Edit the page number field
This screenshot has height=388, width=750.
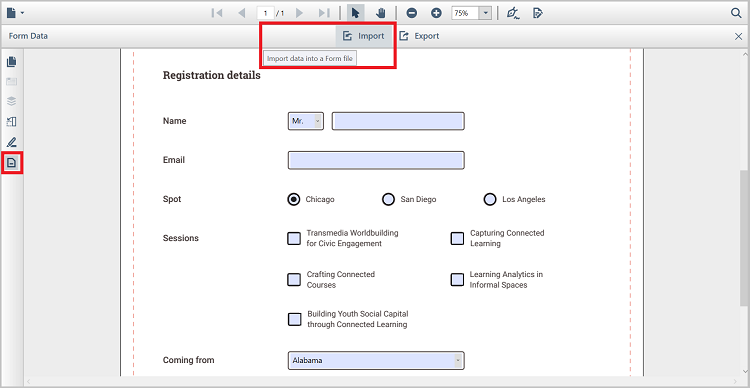265,13
